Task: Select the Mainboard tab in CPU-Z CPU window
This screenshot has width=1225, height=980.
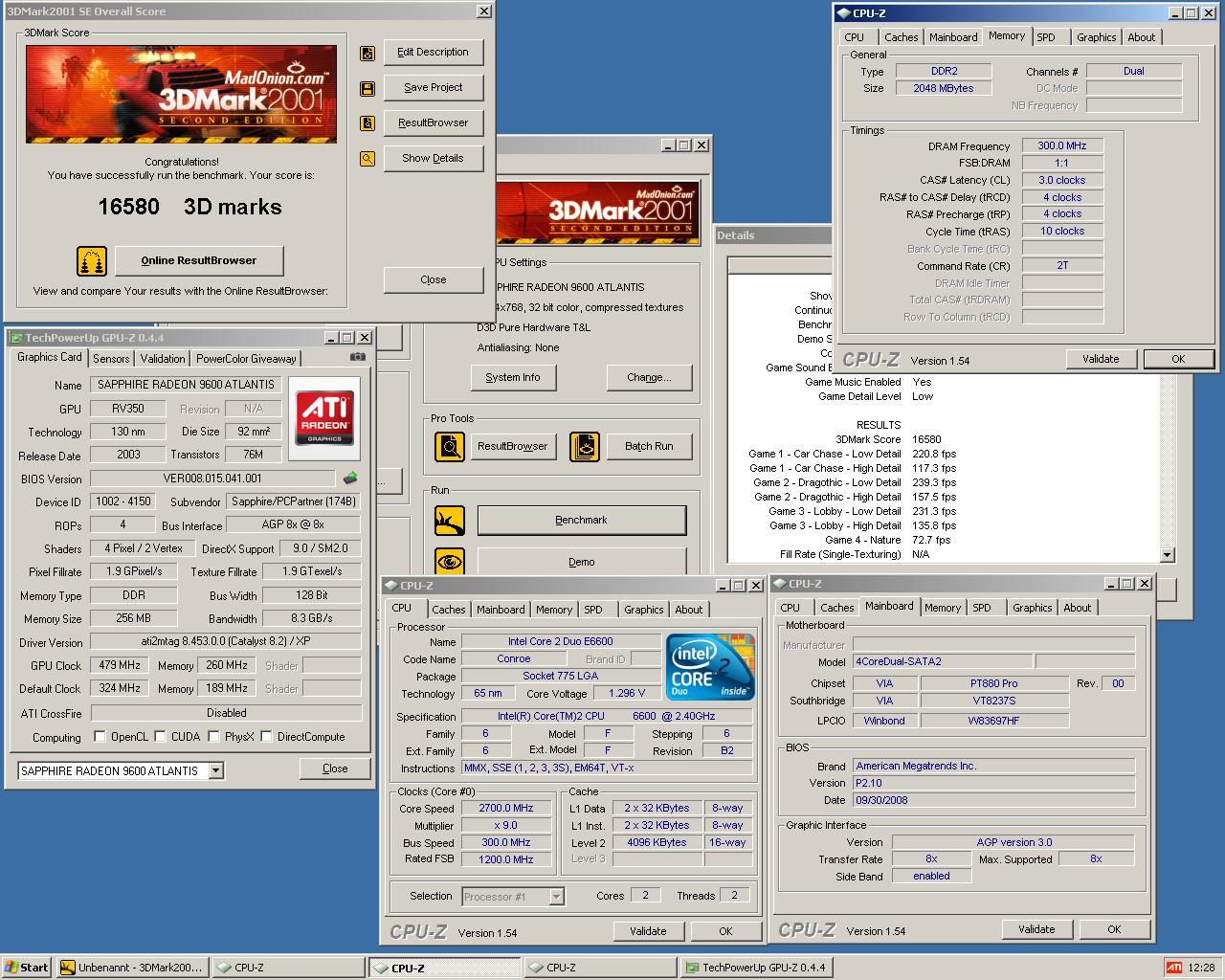Action: (501, 610)
